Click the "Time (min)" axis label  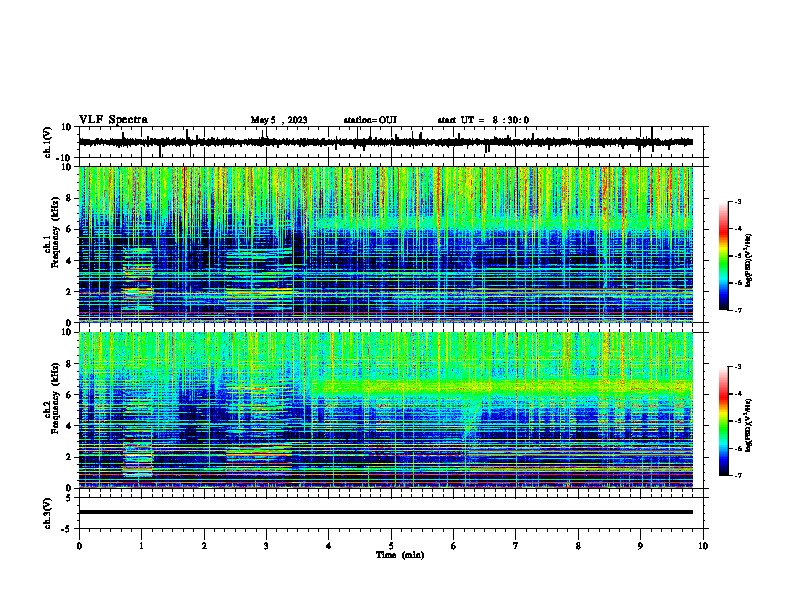point(400,555)
